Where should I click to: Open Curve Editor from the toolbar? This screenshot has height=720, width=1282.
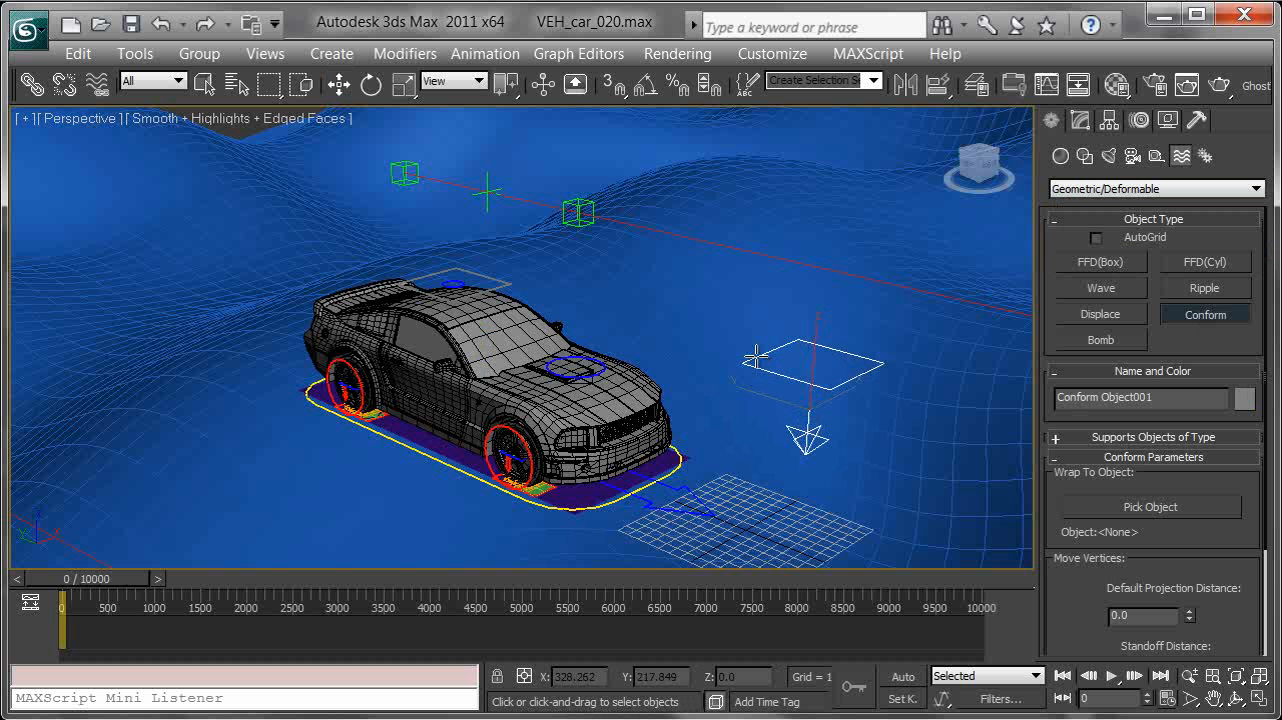tap(1046, 85)
